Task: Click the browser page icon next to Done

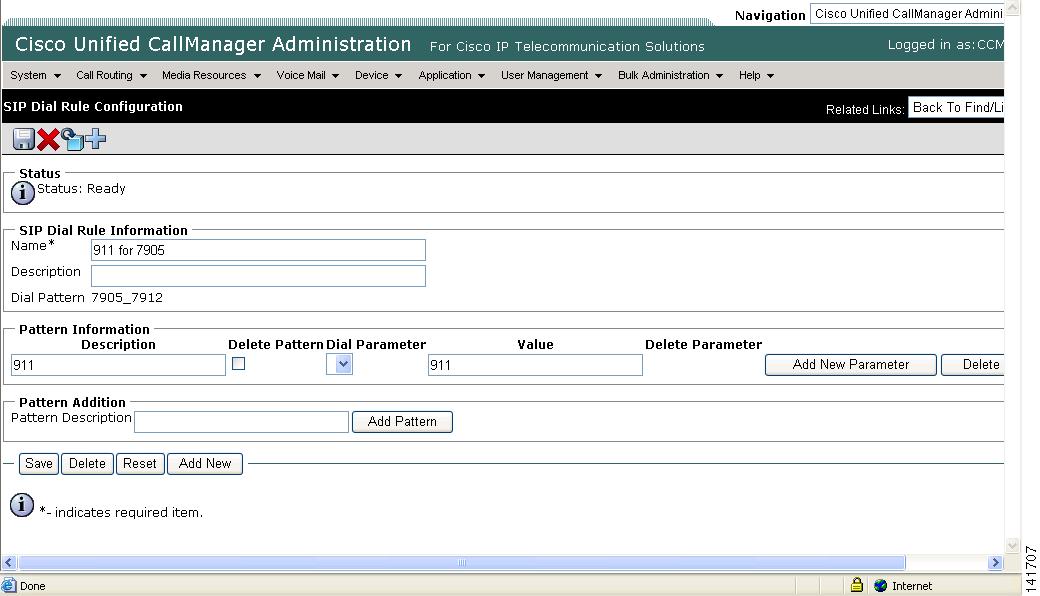Action: click(x=9, y=585)
